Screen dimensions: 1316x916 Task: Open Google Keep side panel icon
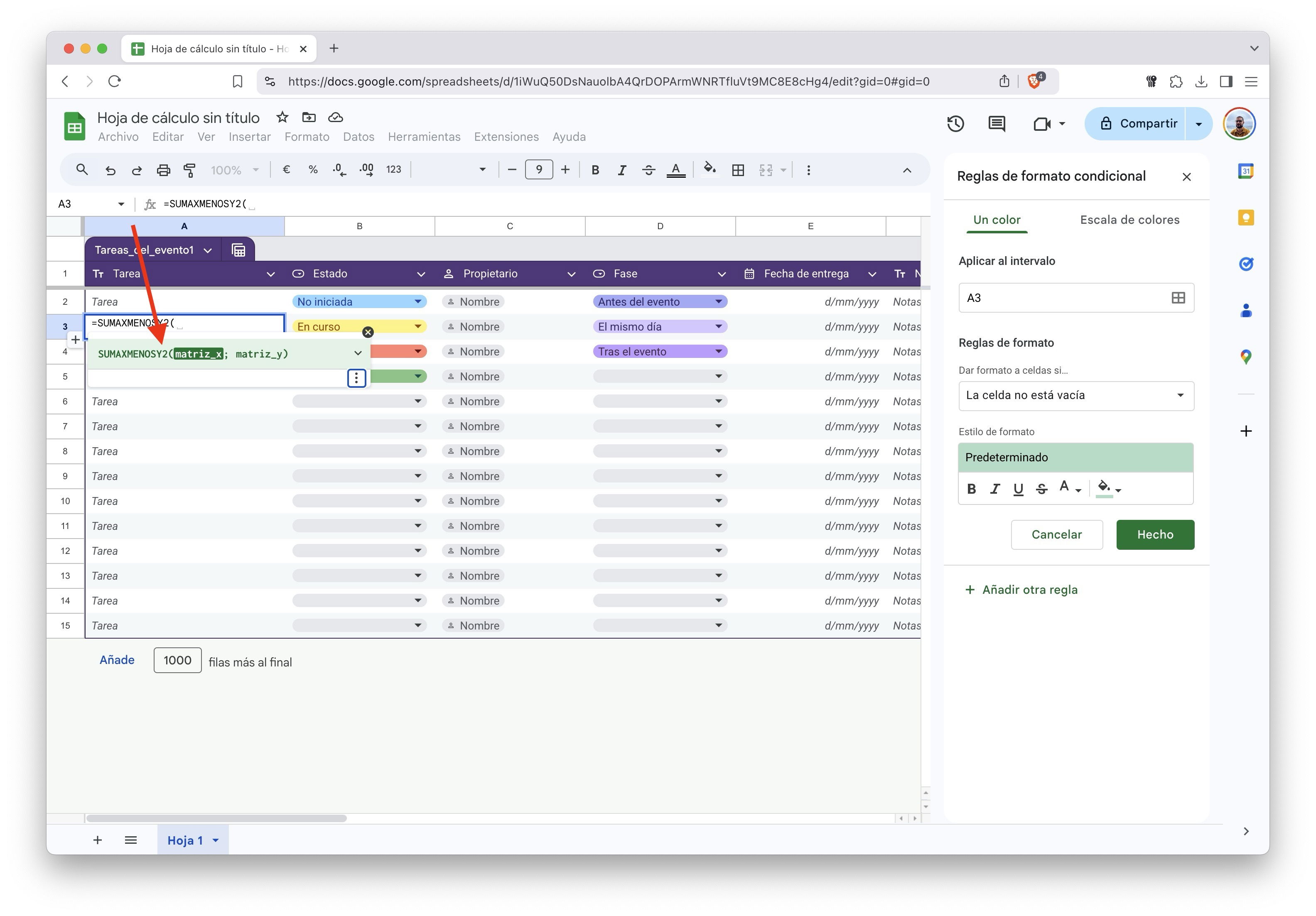1245,218
